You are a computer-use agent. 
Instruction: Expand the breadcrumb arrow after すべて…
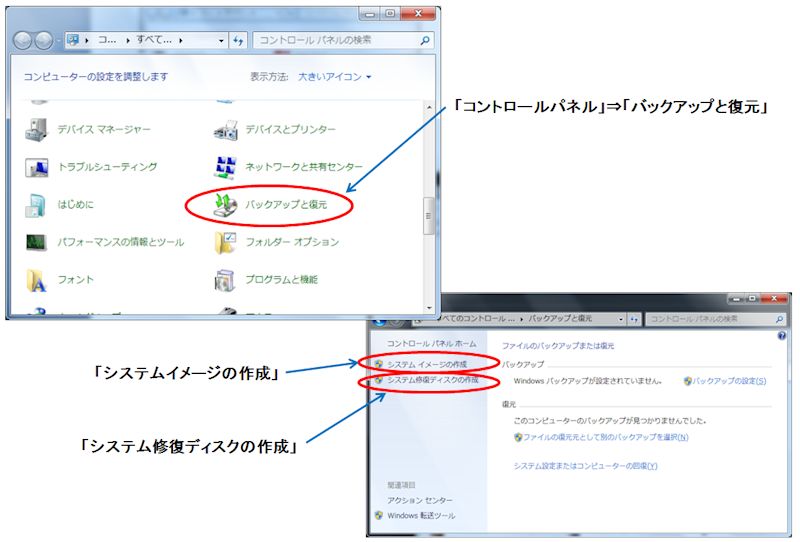click(181, 40)
